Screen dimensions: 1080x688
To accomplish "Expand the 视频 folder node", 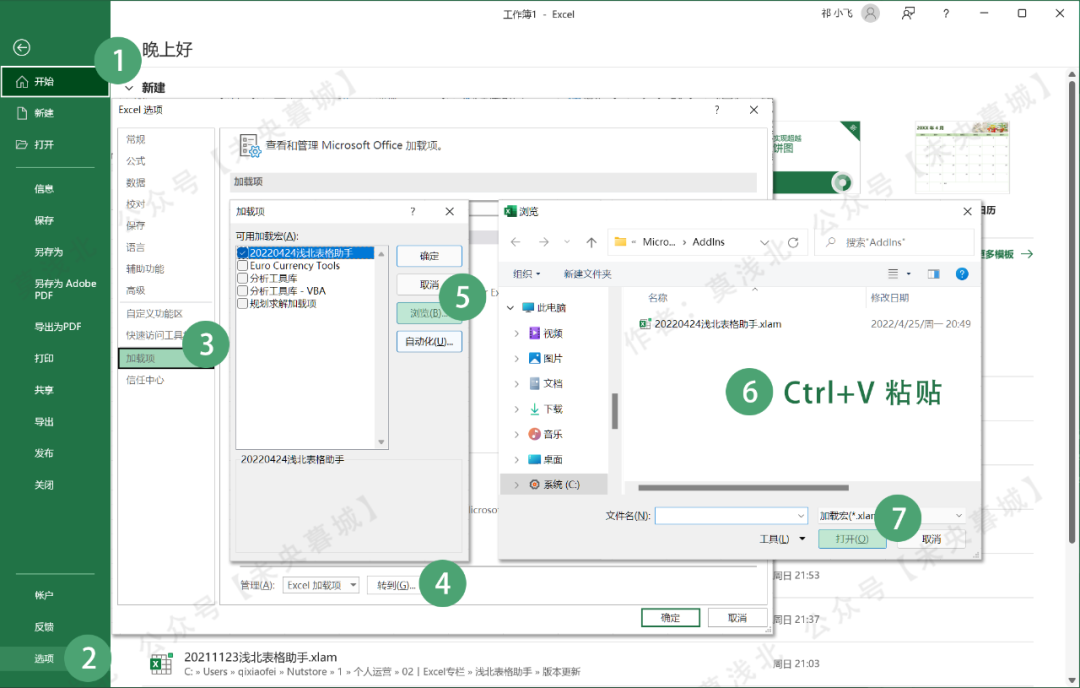I will pos(517,333).
